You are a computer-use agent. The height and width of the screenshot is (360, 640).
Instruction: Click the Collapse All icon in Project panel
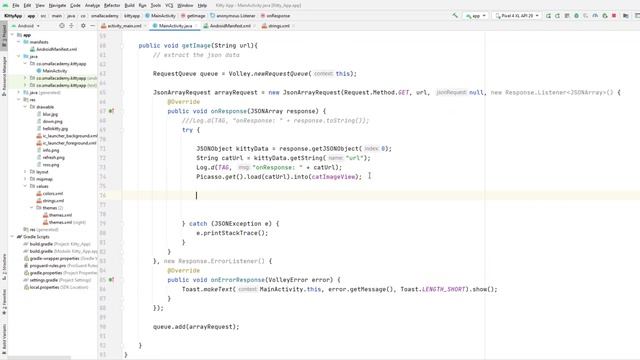click(x=71, y=26)
